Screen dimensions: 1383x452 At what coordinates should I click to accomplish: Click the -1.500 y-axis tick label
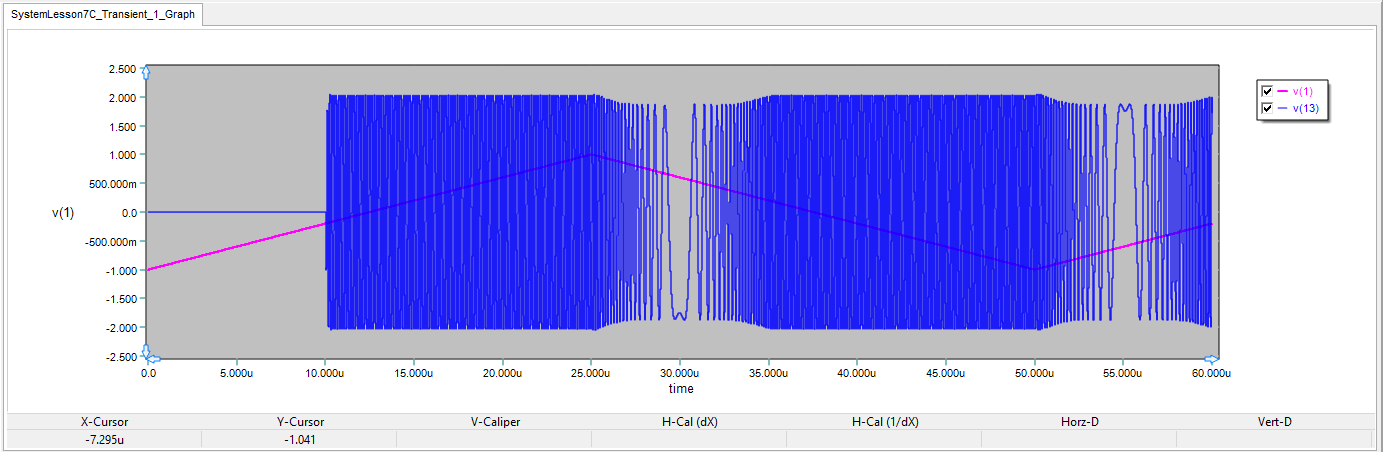[x=119, y=299]
